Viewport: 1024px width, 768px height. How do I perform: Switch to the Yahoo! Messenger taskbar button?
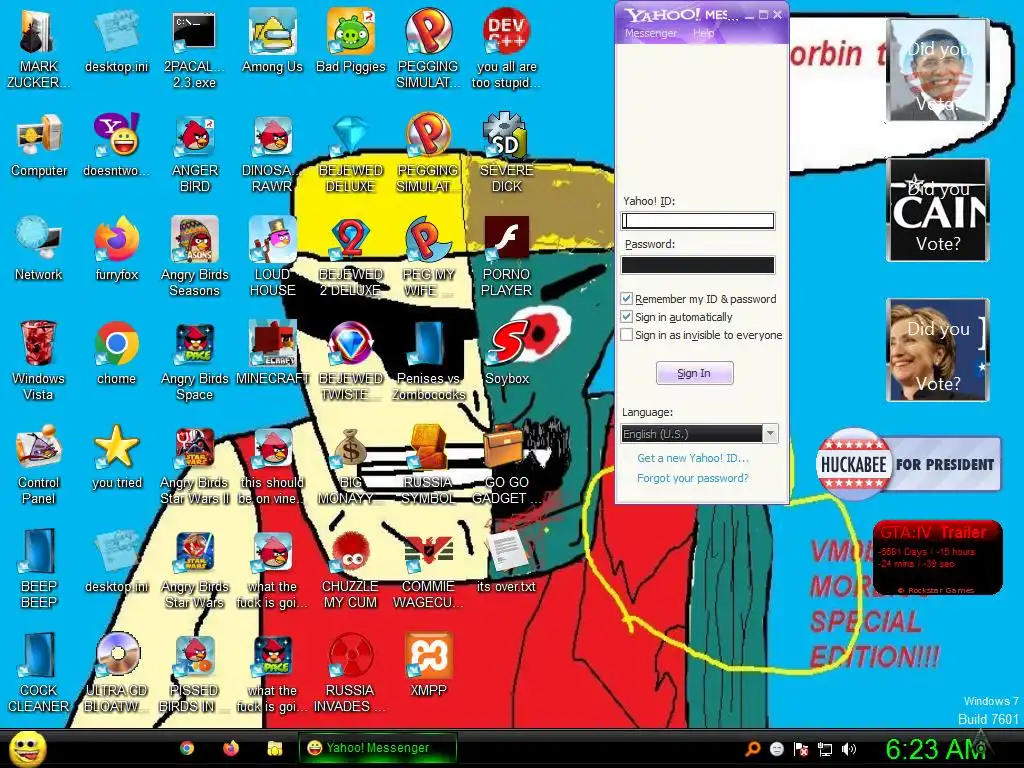click(x=377, y=748)
